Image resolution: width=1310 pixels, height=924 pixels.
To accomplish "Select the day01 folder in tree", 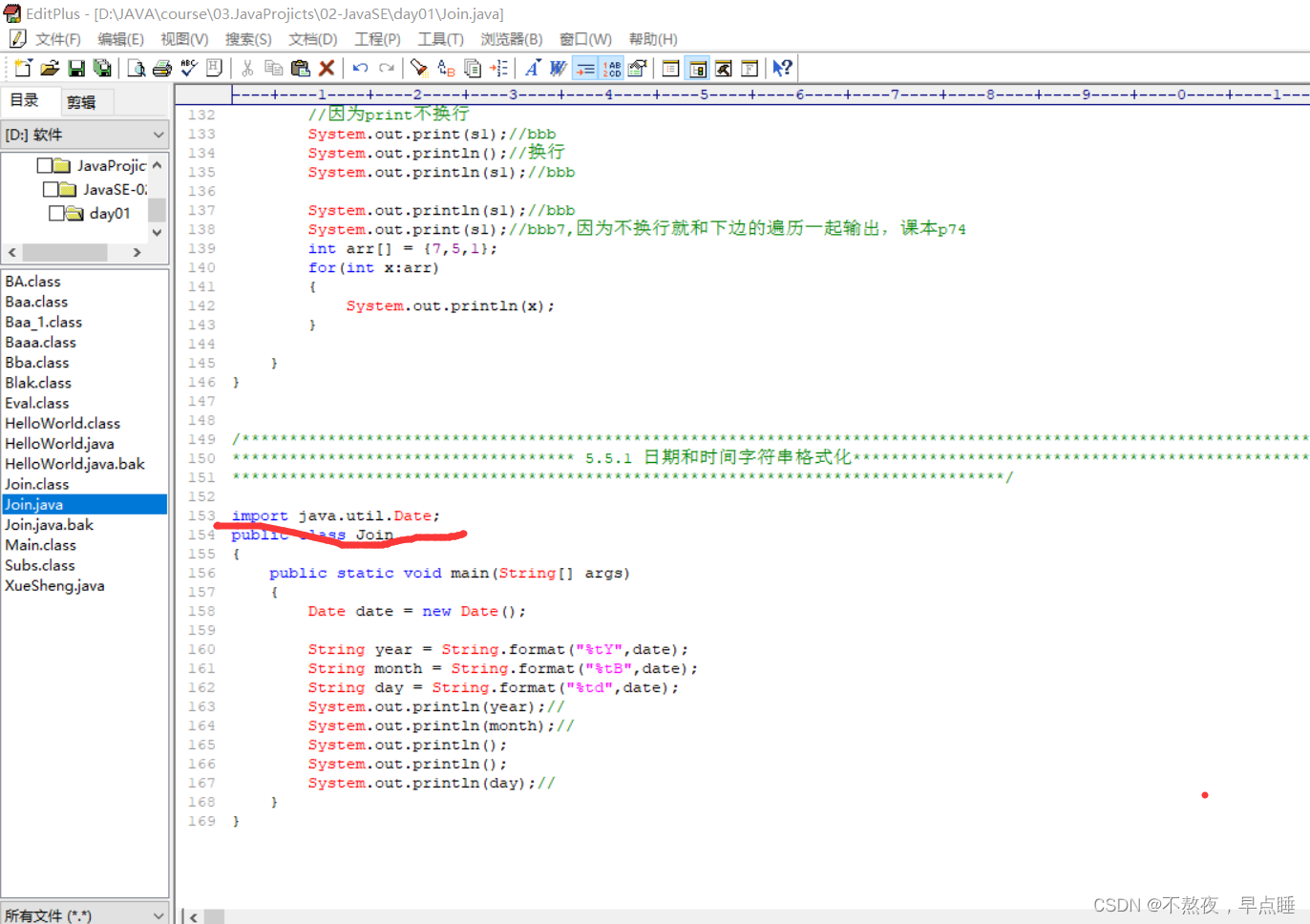I will [110, 213].
